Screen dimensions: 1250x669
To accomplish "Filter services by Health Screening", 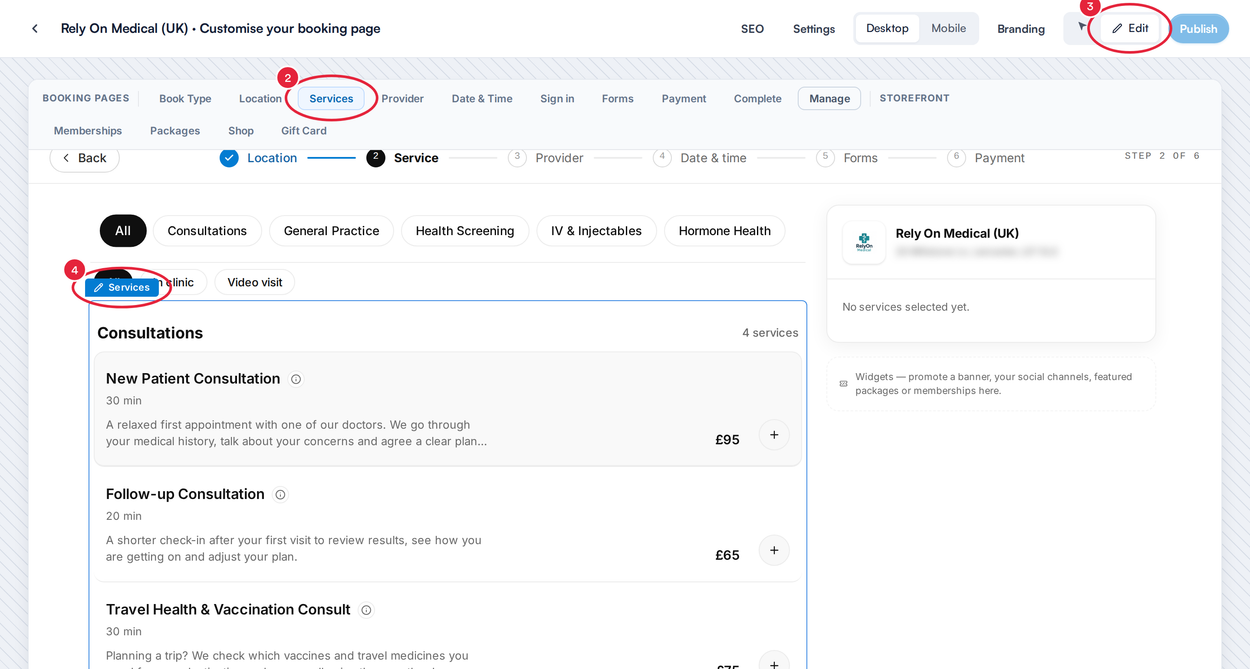I will pos(465,231).
